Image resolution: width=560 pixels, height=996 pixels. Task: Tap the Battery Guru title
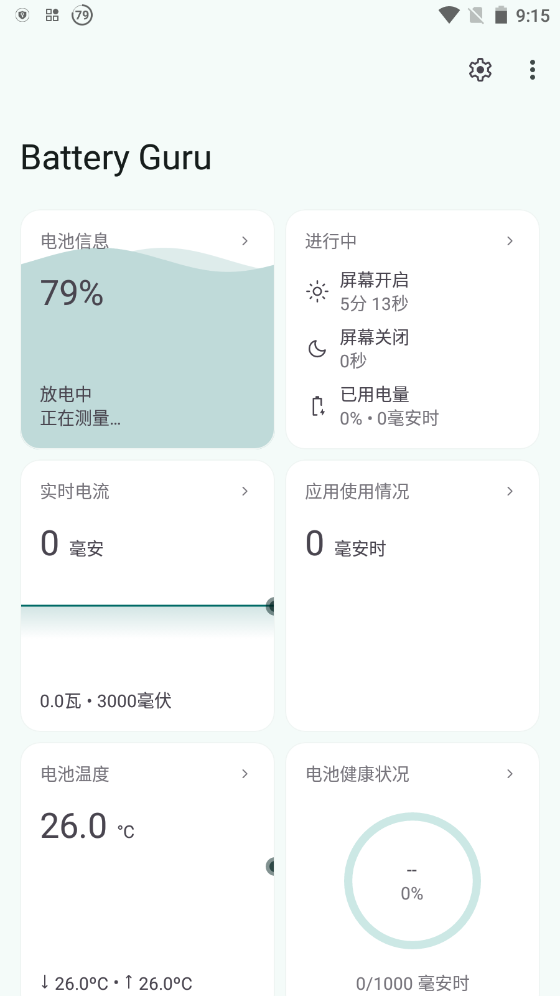point(116,158)
